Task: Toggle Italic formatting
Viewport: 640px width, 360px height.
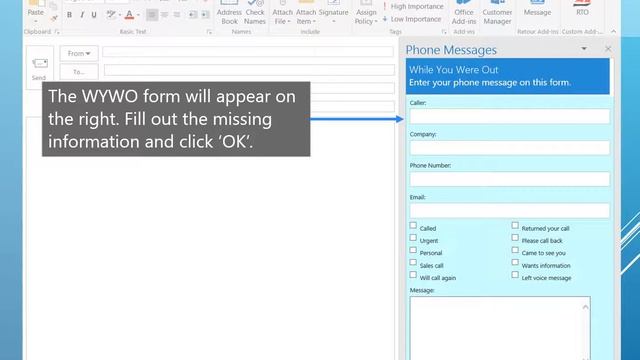Action: click(82, 15)
